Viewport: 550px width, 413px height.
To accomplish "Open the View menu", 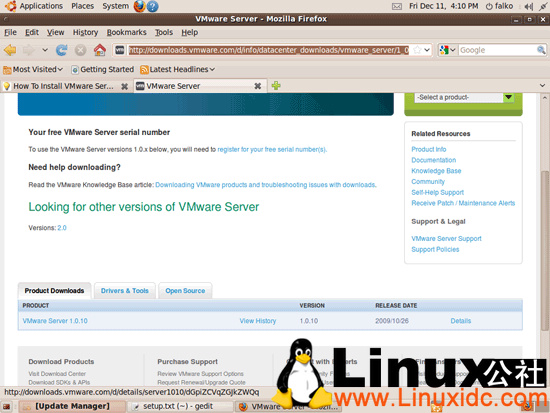I will pos(55,32).
